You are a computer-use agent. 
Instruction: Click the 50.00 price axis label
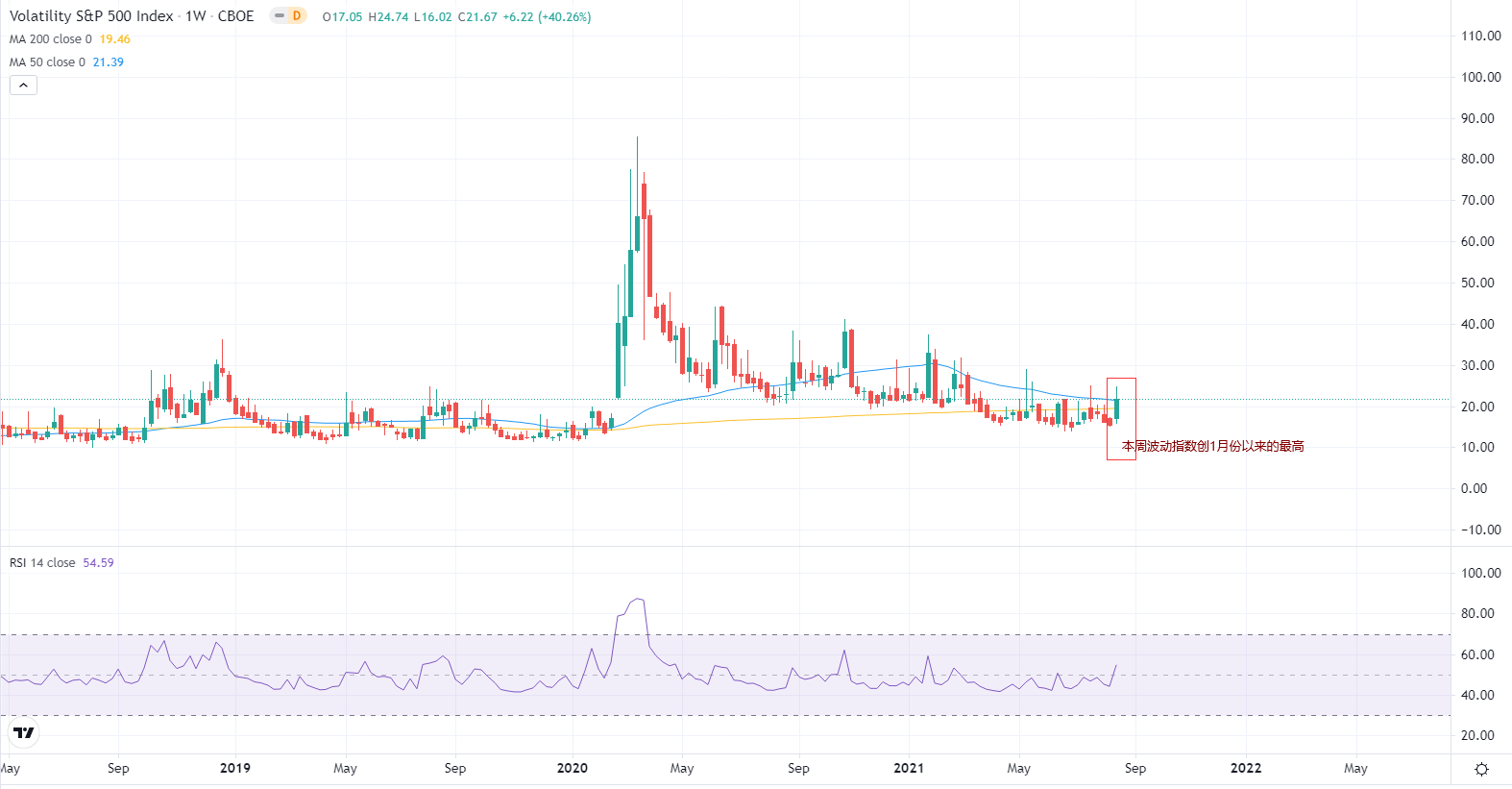(1477, 283)
